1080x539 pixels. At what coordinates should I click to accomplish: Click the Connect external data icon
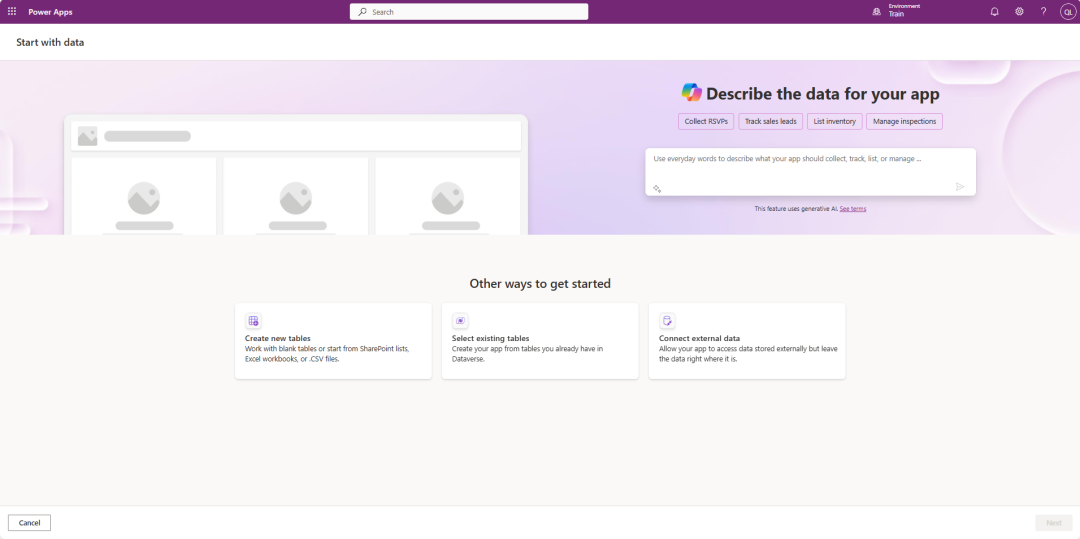click(x=667, y=321)
